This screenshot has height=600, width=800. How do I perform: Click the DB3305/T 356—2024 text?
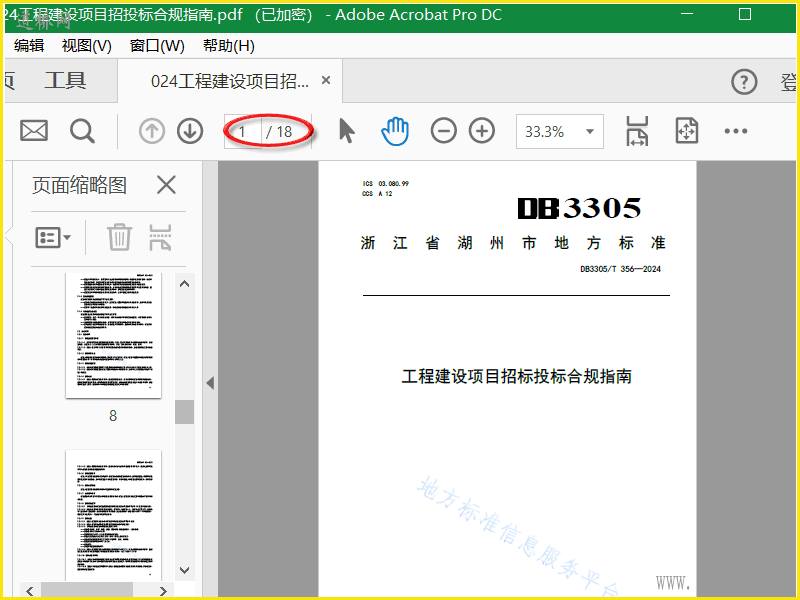[x=620, y=269]
